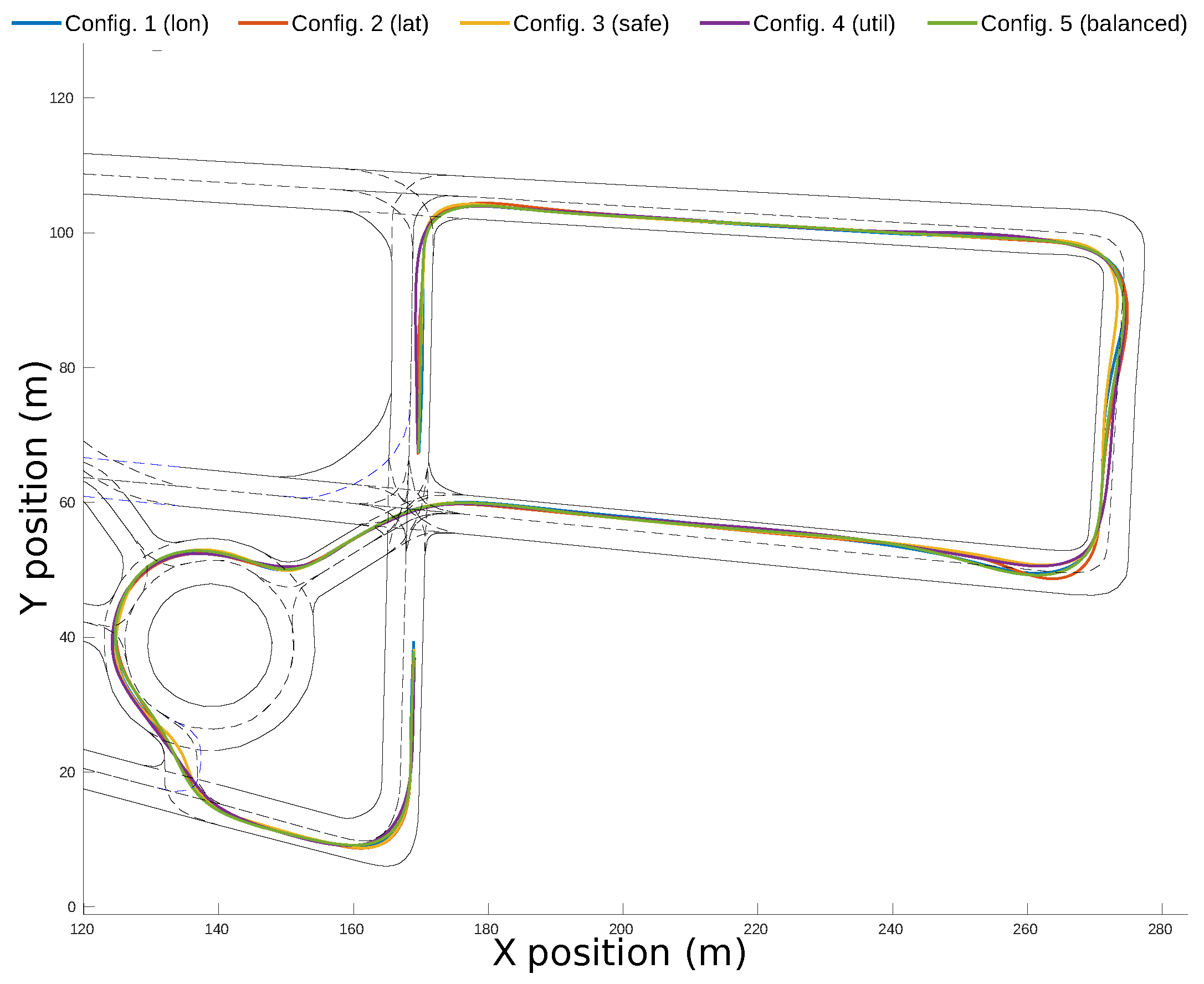Click the 0 tick label on y-axis

[x=71, y=908]
